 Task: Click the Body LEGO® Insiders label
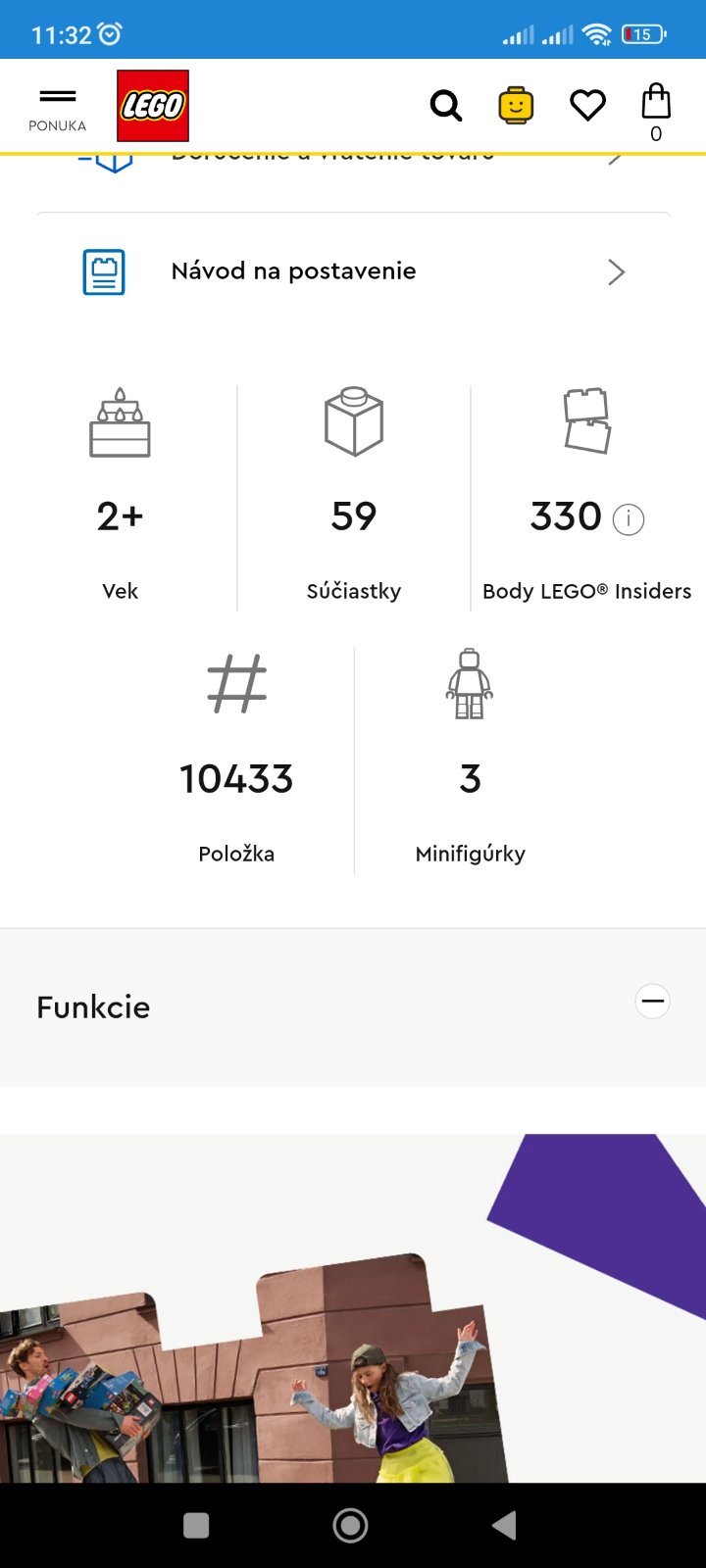[x=586, y=591]
